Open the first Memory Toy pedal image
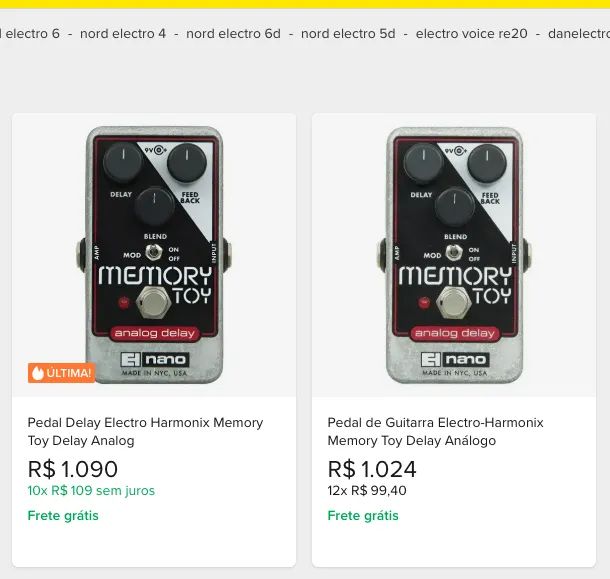The height and width of the screenshot is (579, 610). pos(154,255)
